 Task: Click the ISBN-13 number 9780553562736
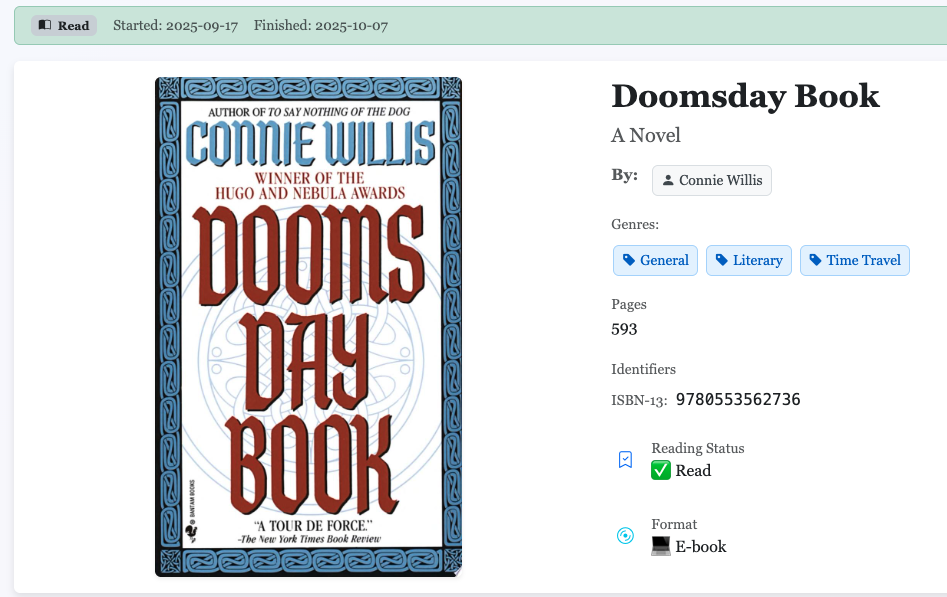738,399
